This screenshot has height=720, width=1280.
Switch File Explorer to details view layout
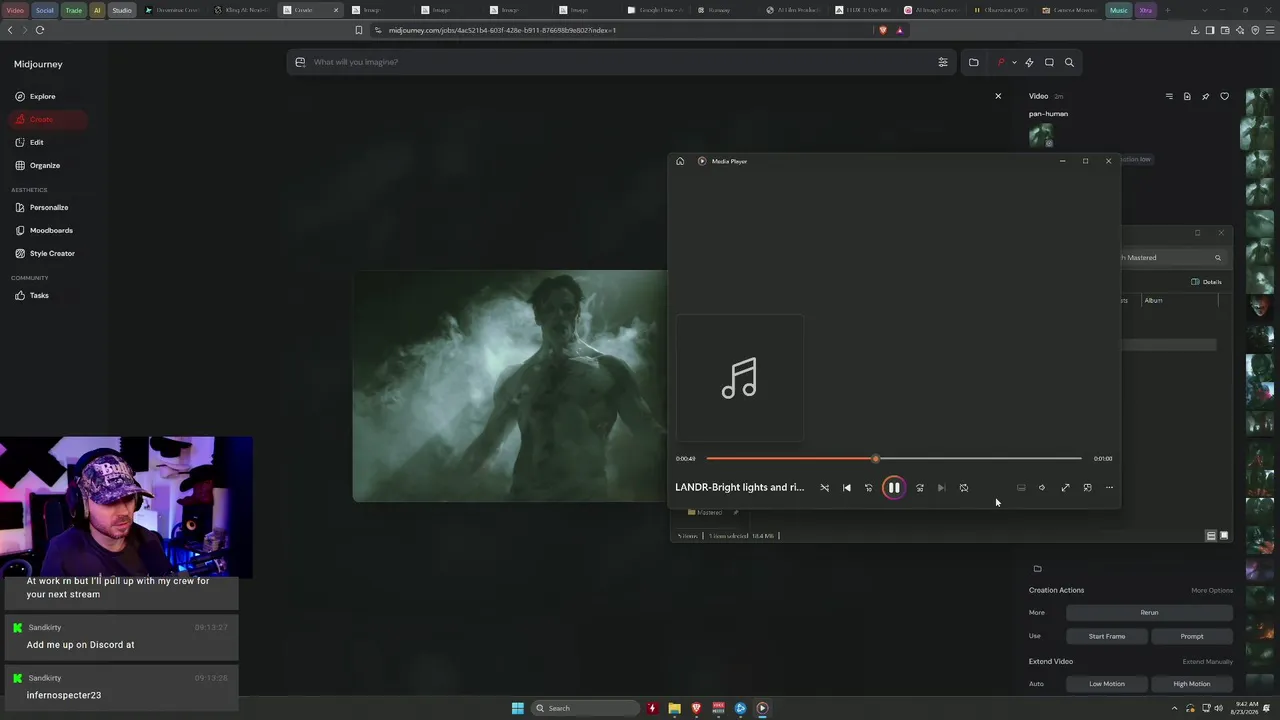(1211, 536)
